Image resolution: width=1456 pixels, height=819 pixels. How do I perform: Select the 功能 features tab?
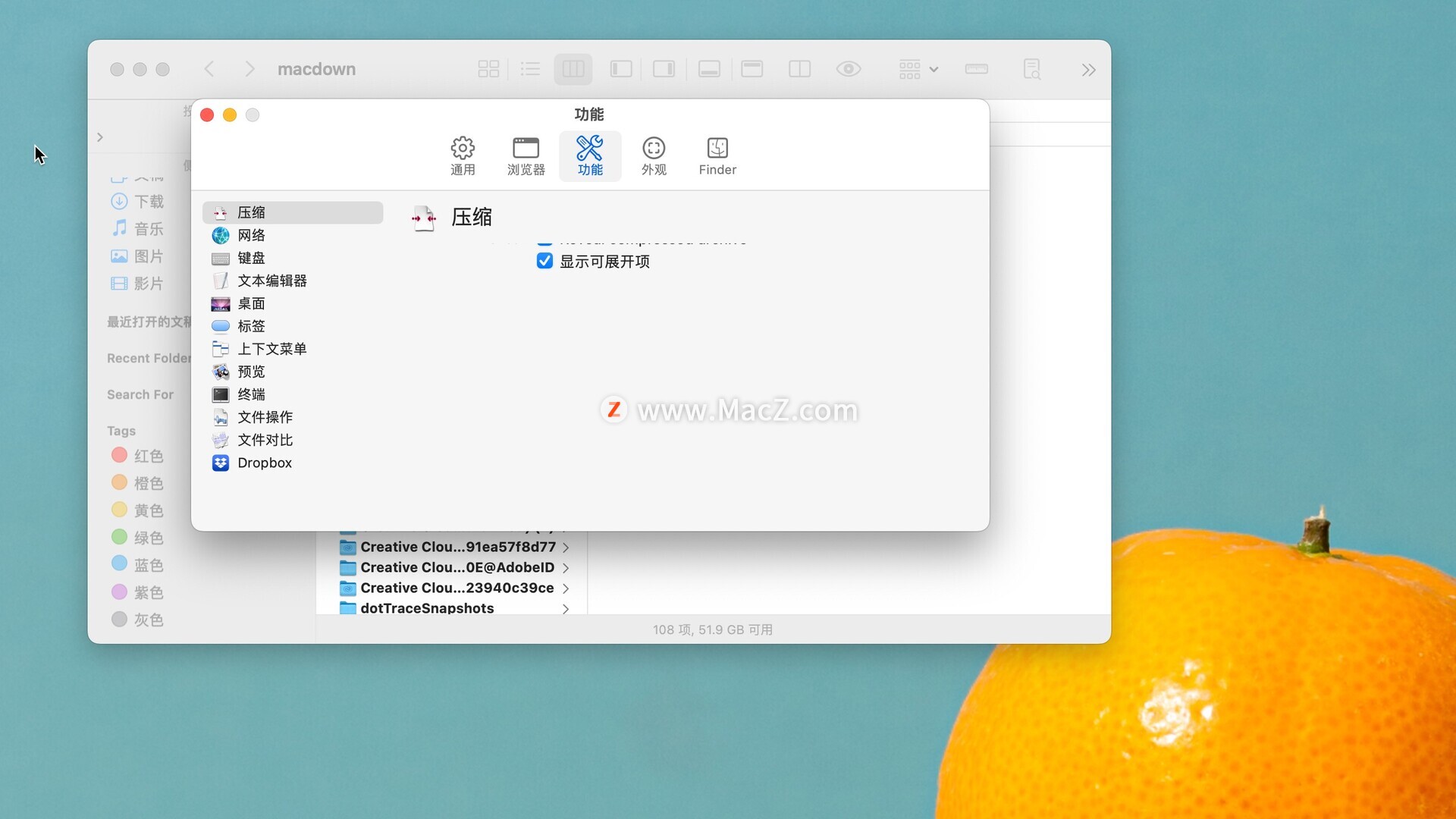(590, 156)
